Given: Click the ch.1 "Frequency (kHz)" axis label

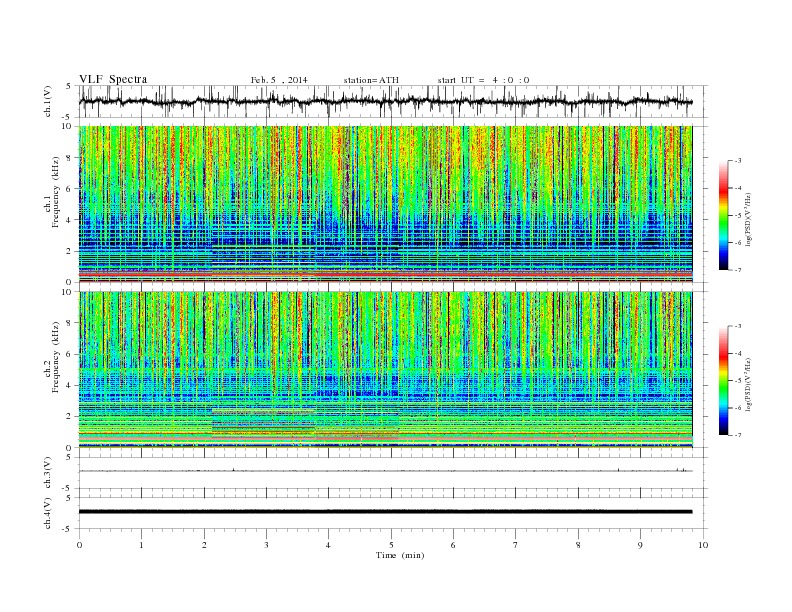Looking at the screenshot, I should [56, 192].
